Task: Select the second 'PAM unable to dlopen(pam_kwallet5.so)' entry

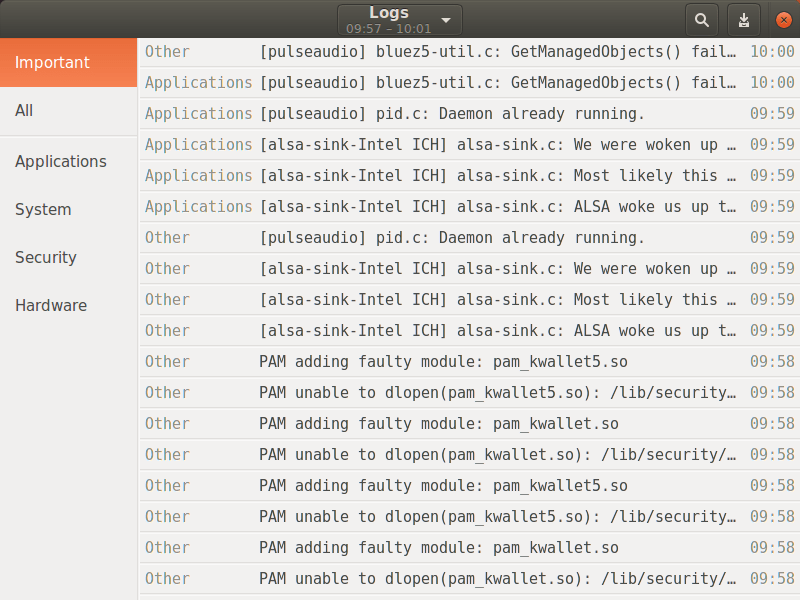Action: [x=470, y=516]
